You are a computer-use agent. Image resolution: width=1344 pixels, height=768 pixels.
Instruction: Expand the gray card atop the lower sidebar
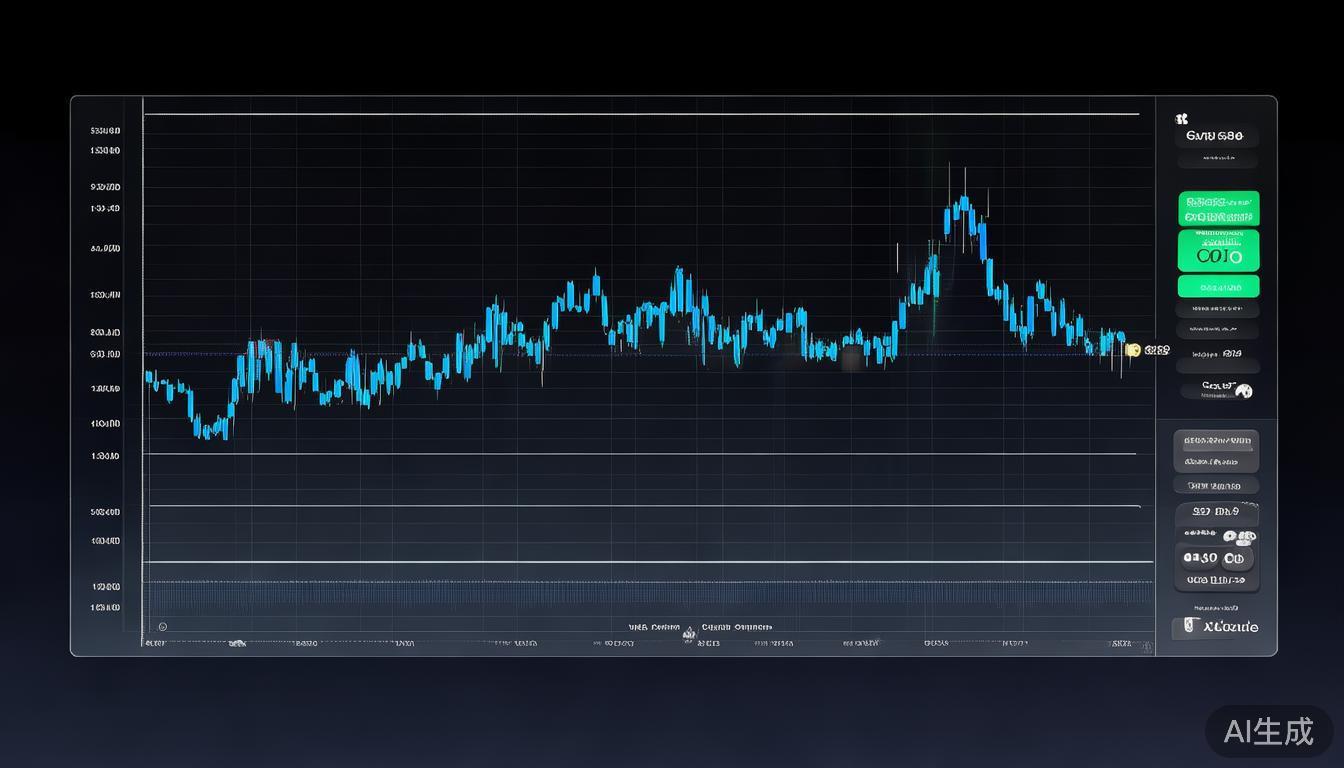coord(1216,451)
